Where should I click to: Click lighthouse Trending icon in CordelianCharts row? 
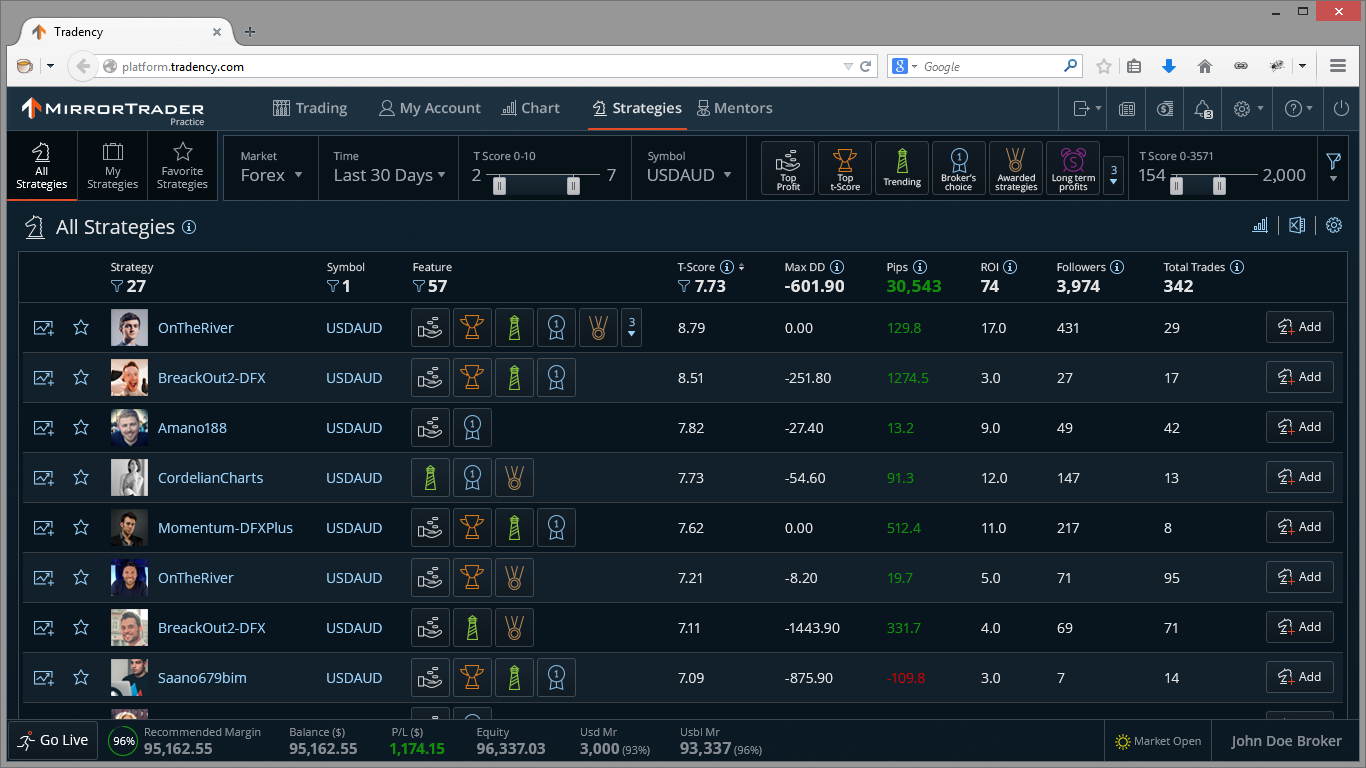430,477
